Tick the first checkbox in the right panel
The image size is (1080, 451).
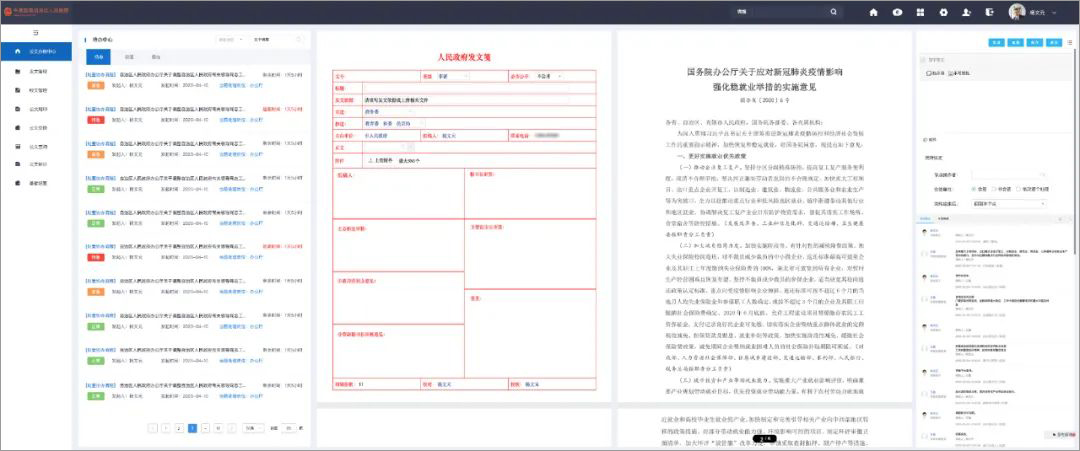click(x=929, y=72)
